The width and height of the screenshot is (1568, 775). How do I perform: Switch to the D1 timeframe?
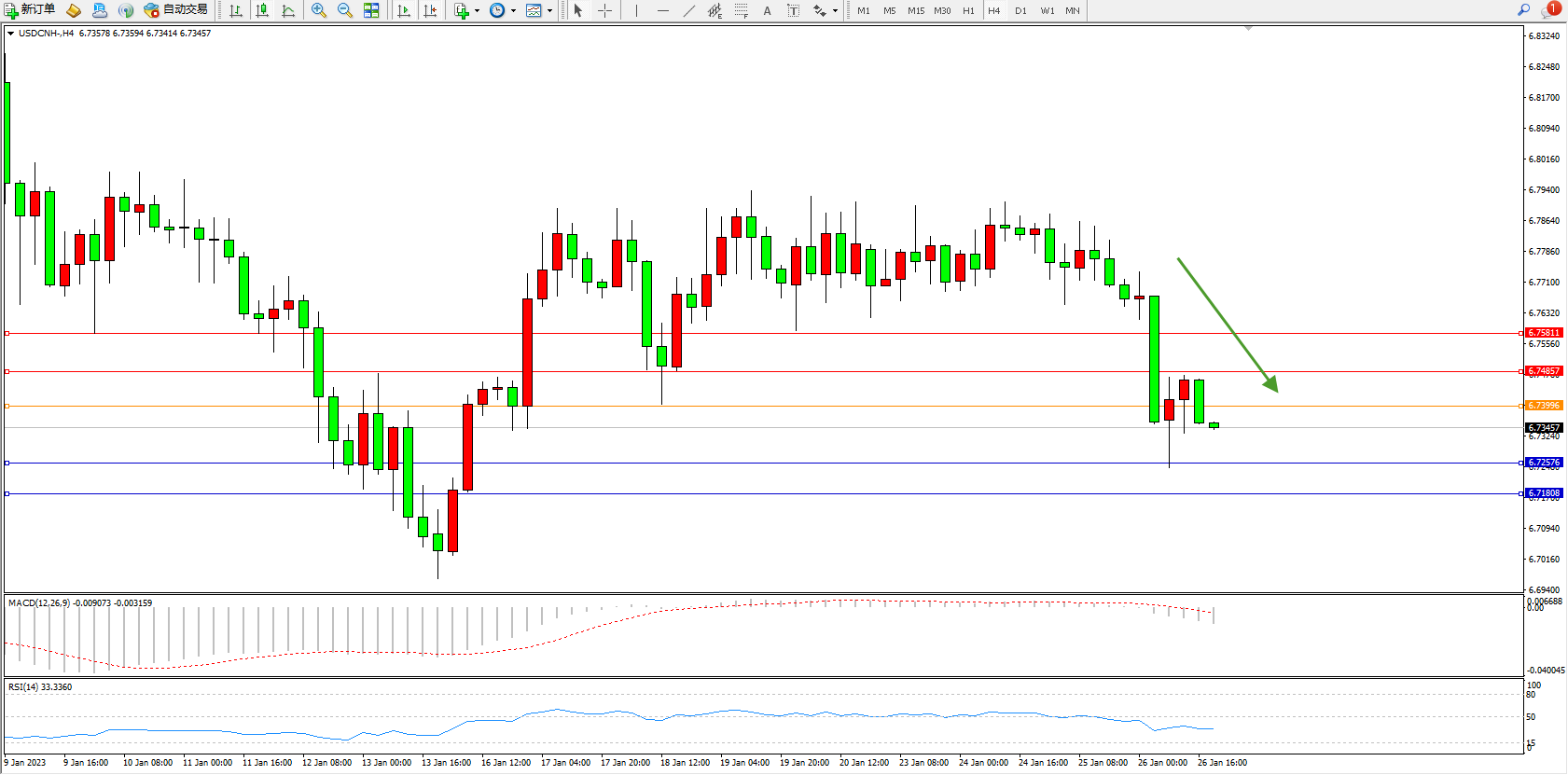(x=1020, y=10)
